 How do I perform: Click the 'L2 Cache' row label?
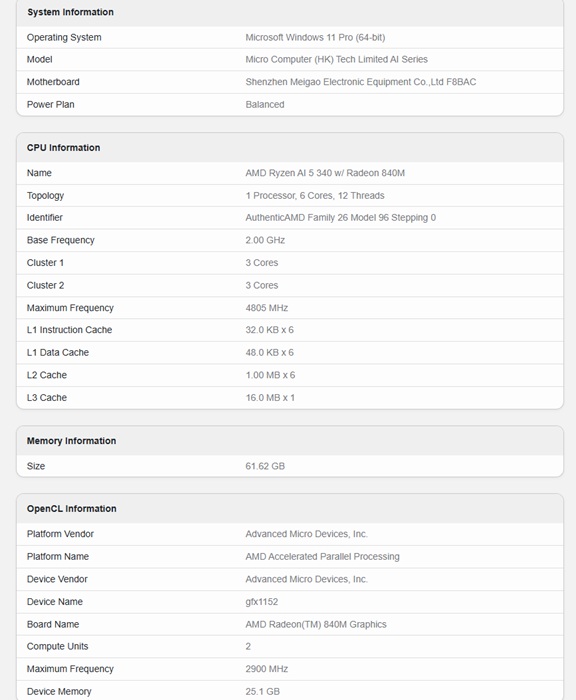click(46, 375)
